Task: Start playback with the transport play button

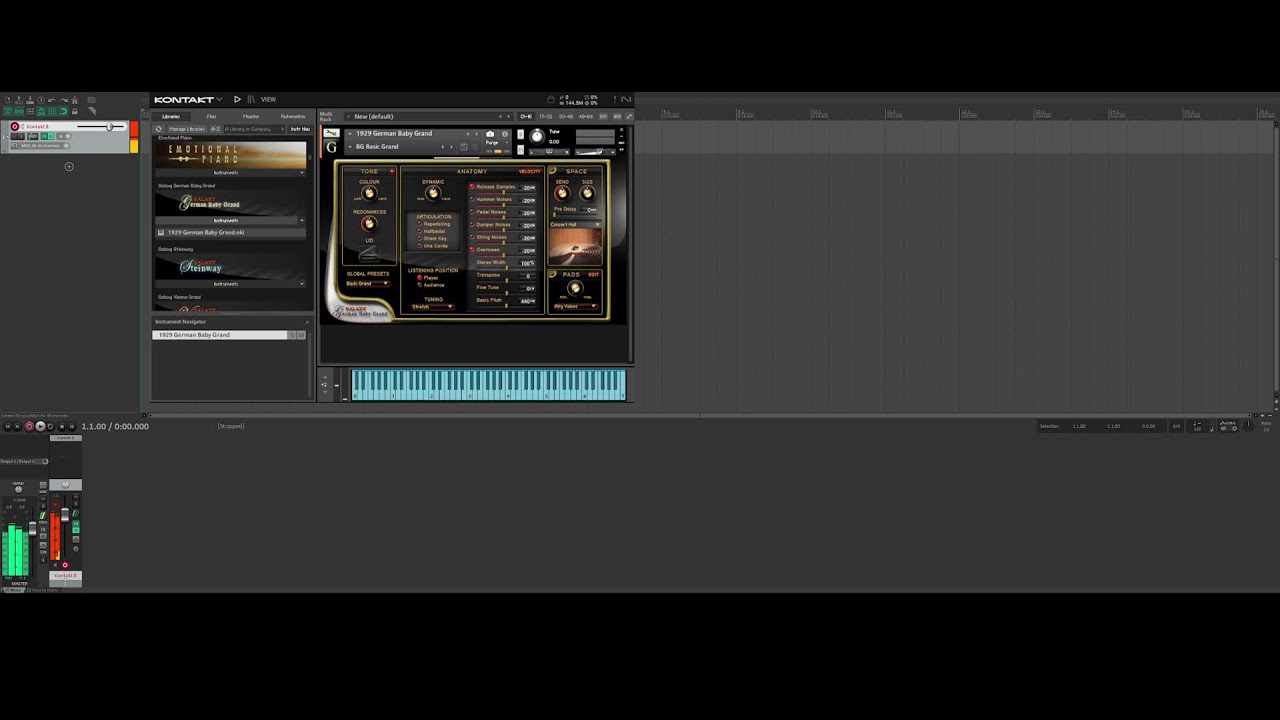Action: point(40,426)
